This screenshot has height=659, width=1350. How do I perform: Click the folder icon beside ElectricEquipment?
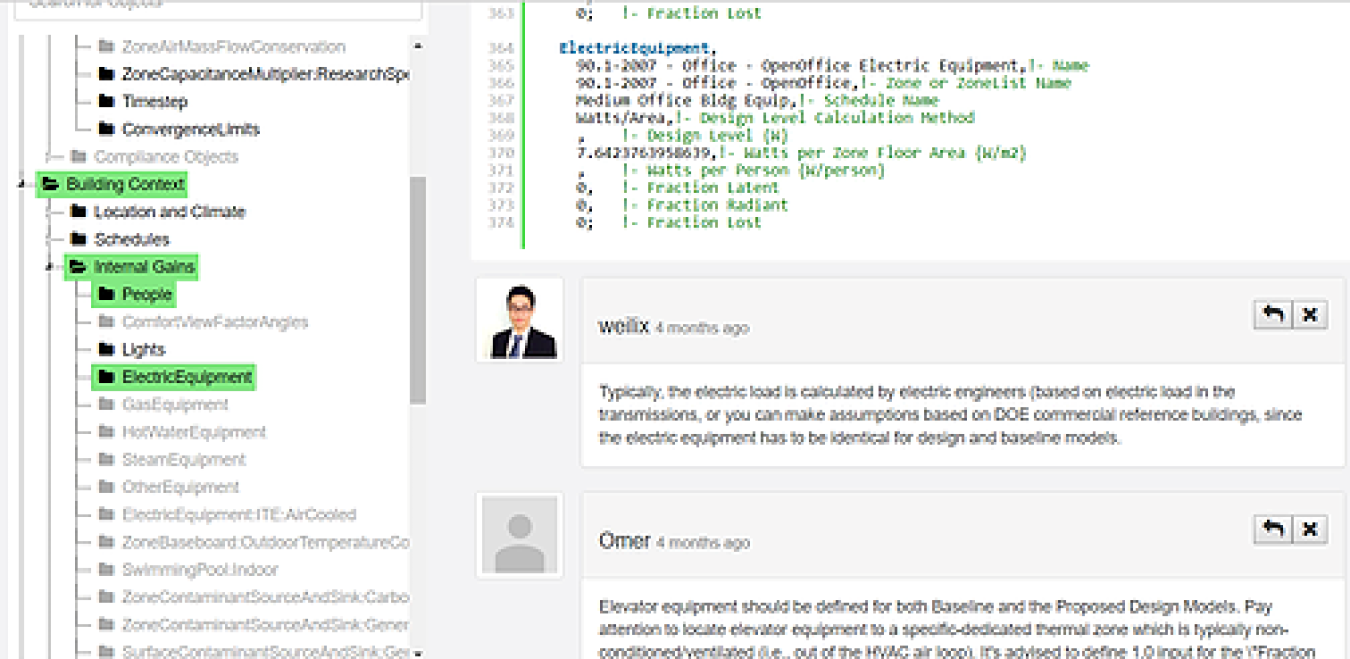(107, 377)
